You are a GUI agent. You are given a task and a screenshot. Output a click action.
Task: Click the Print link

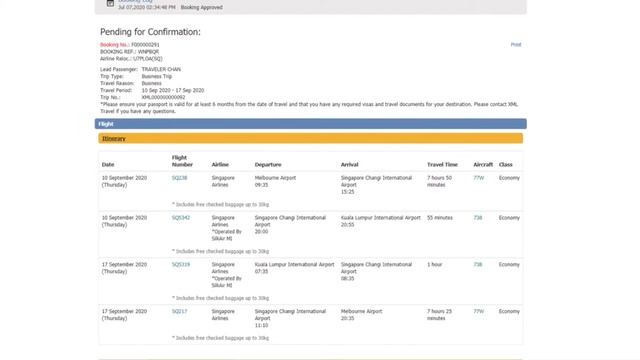[x=516, y=44]
